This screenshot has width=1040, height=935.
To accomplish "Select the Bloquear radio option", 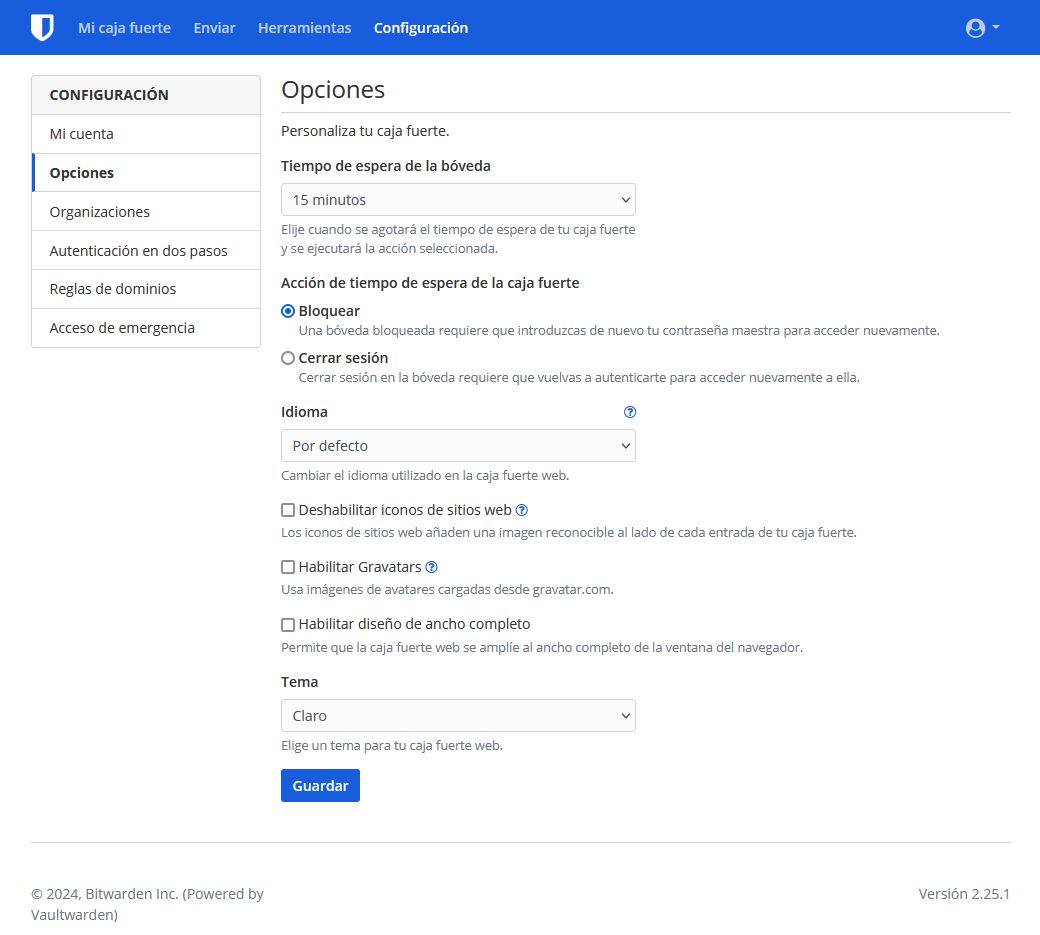I will 288,311.
